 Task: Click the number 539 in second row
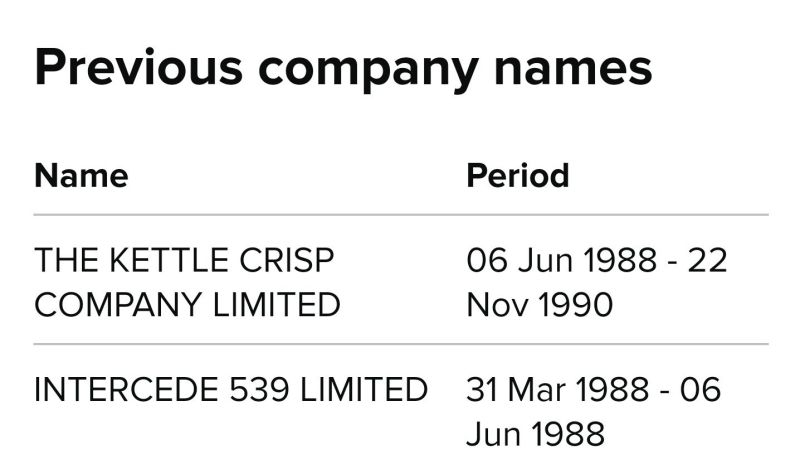click(259, 389)
